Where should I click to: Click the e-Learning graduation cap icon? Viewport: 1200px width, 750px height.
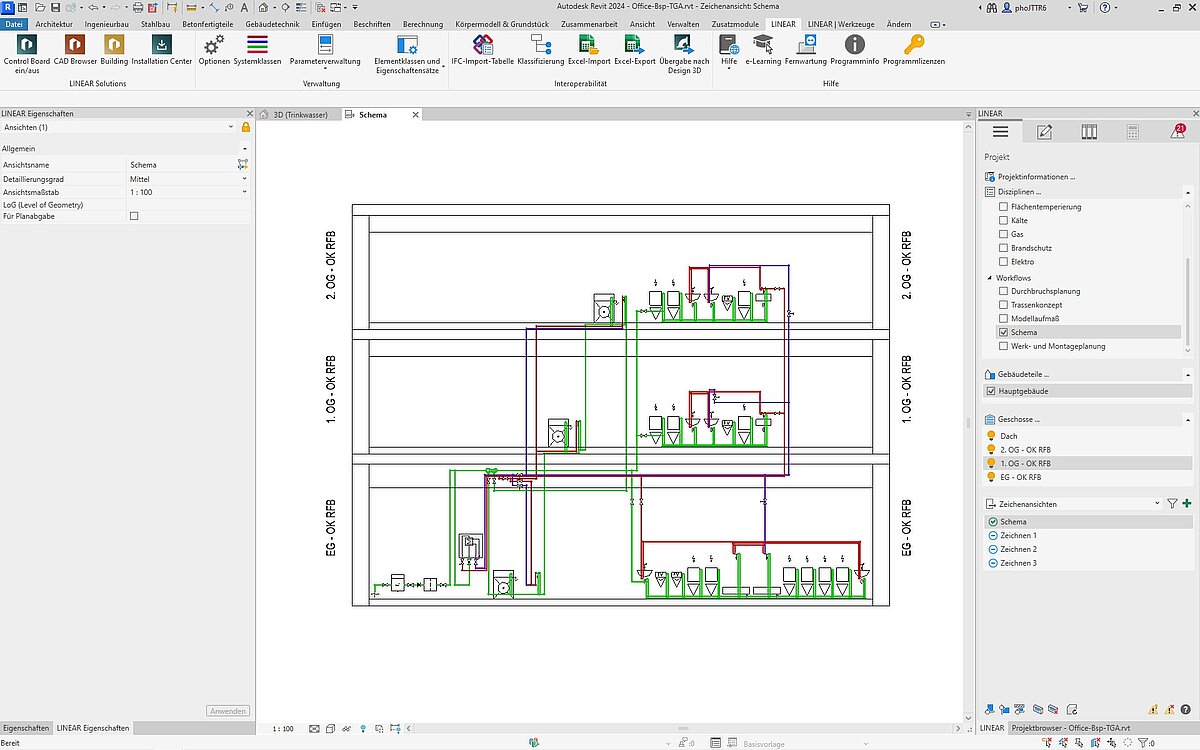tap(763, 46)
